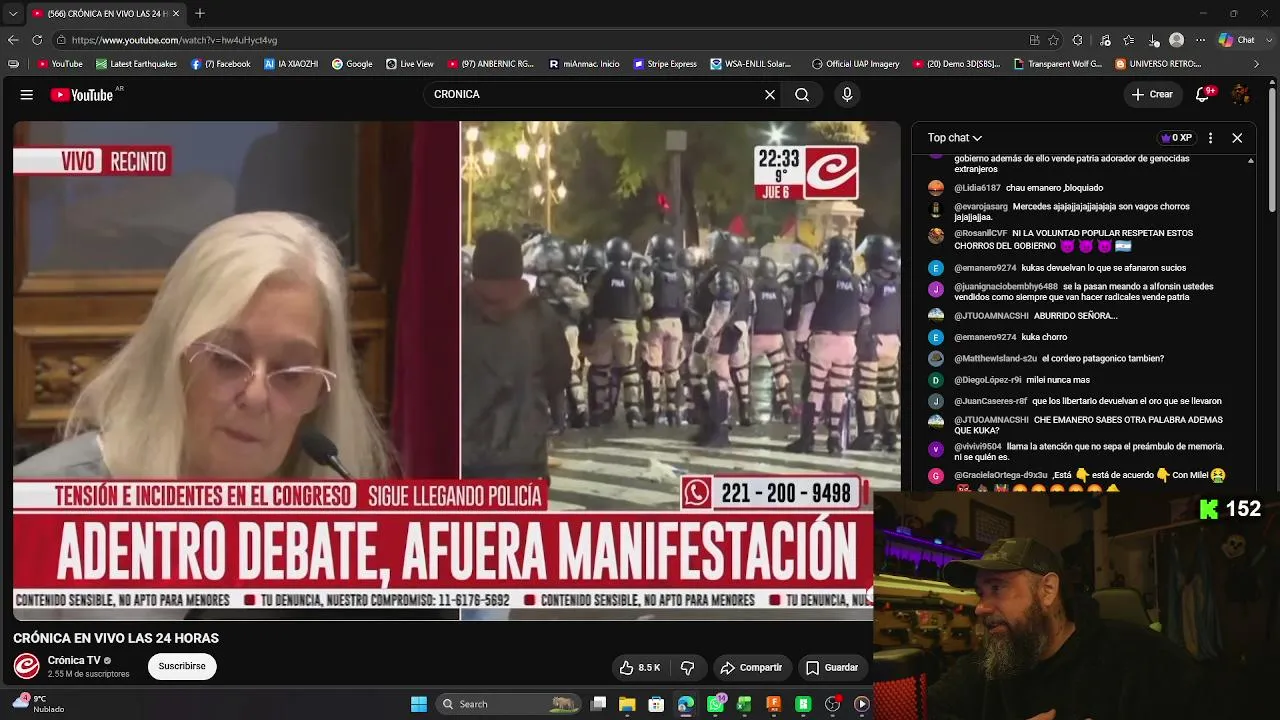Open the Google bookmark
The image size is (1280, 720).
(352, 64)
